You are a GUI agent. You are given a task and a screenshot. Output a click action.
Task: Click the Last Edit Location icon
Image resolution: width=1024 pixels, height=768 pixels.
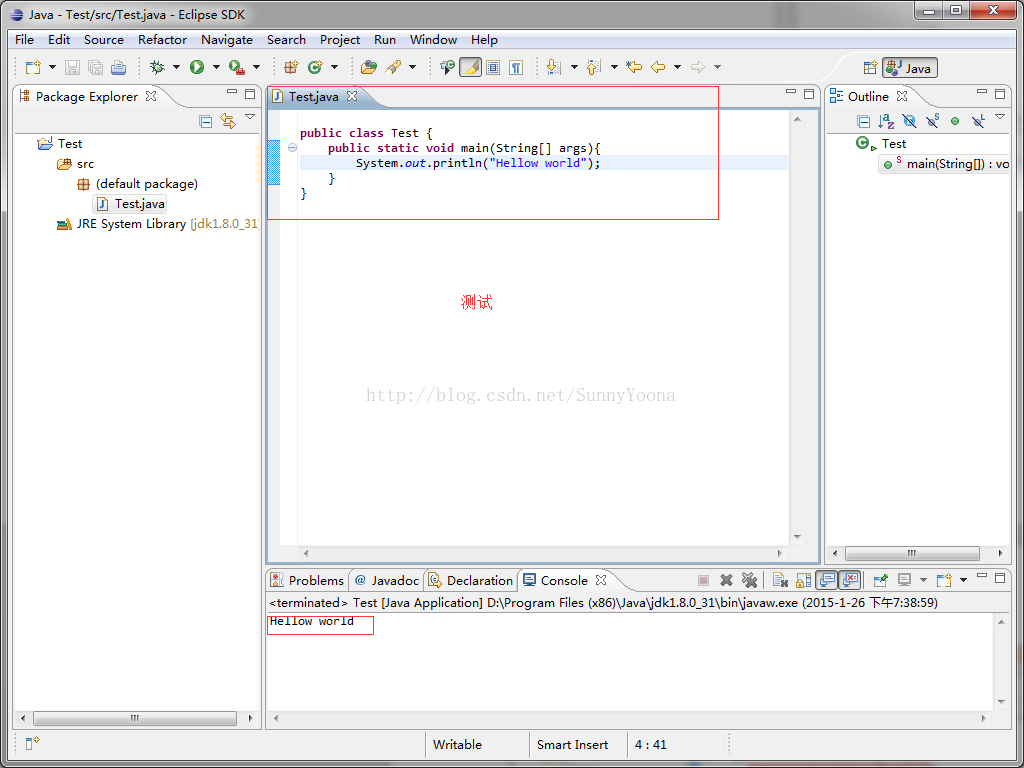[633, 67]
